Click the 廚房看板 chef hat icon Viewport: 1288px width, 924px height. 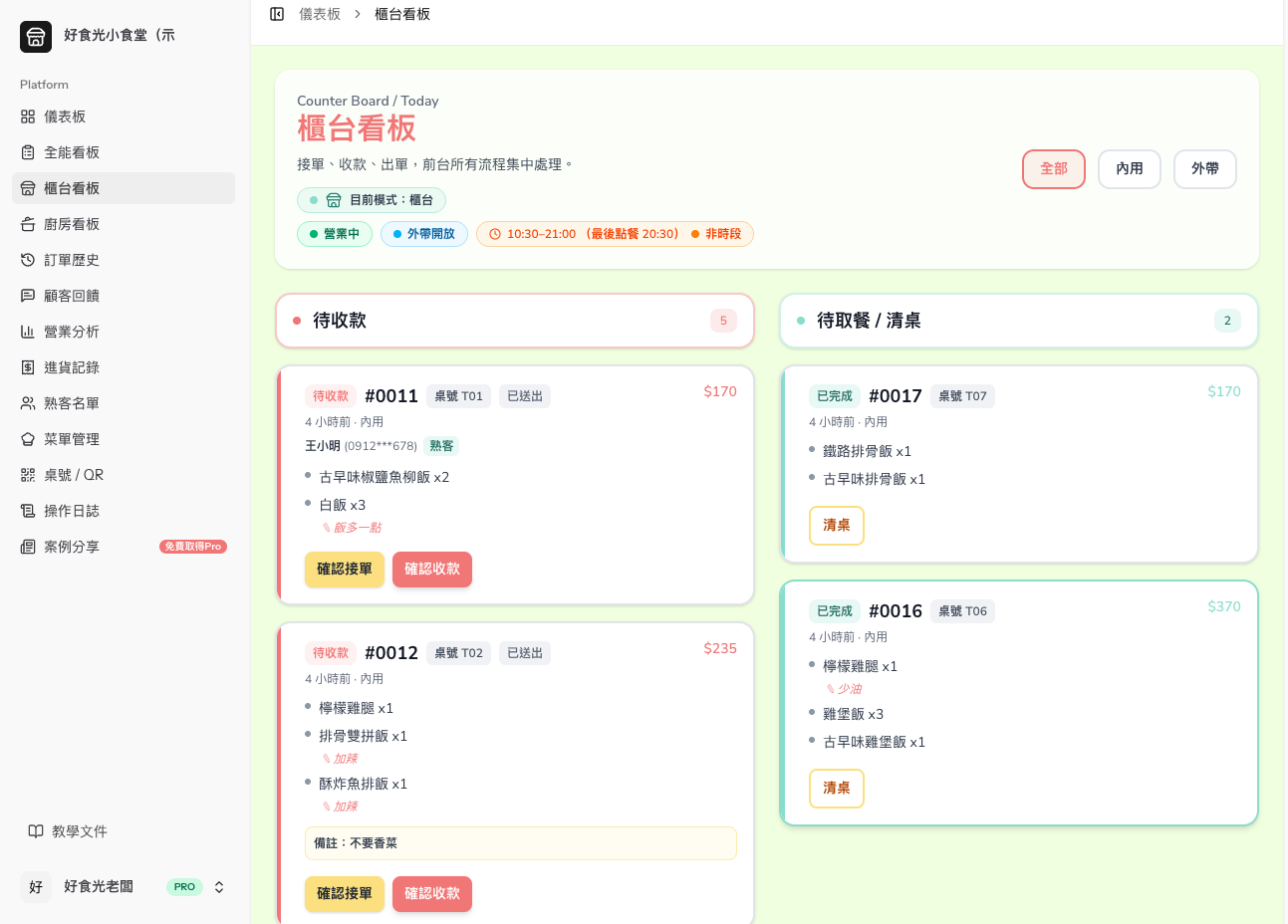pyautogui.click(x=28, y=224)
